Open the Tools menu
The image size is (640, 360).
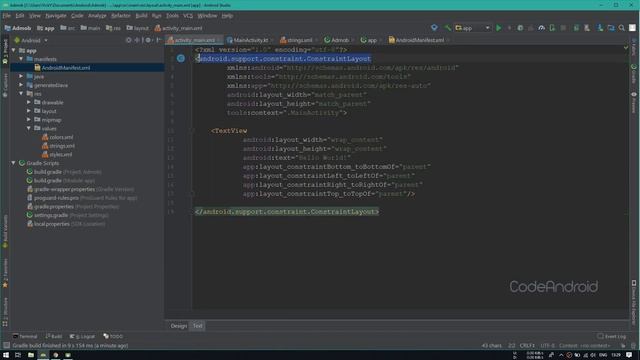(172, 16)
